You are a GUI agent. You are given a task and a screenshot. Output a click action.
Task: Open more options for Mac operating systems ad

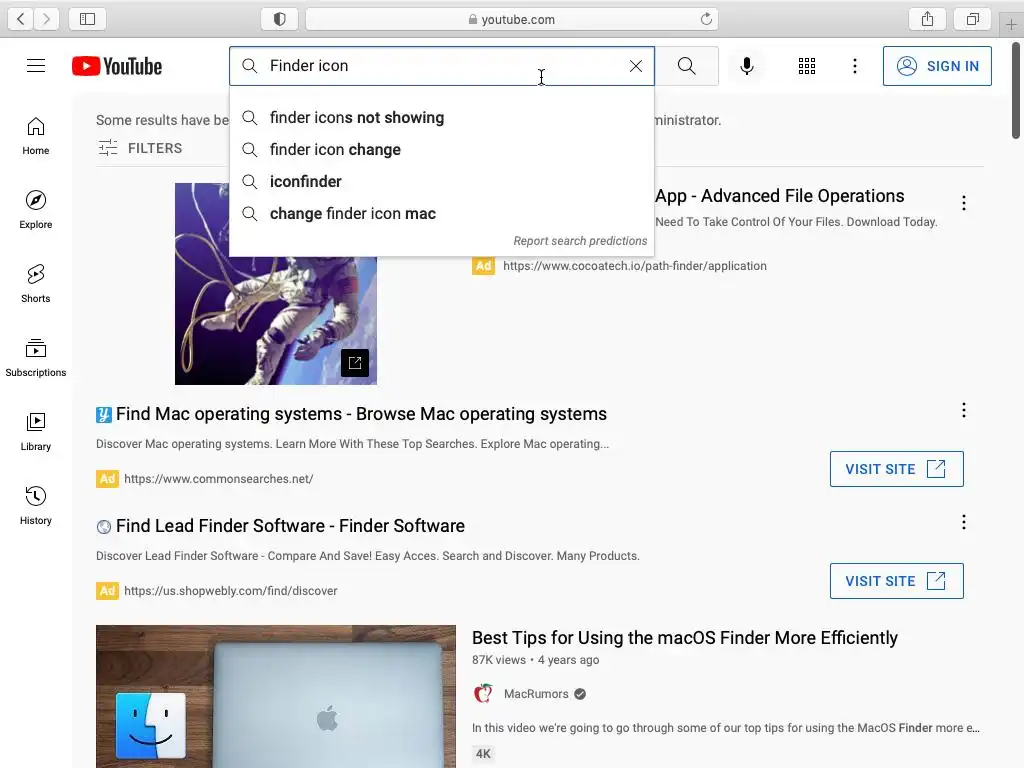[x=963, y=410]
